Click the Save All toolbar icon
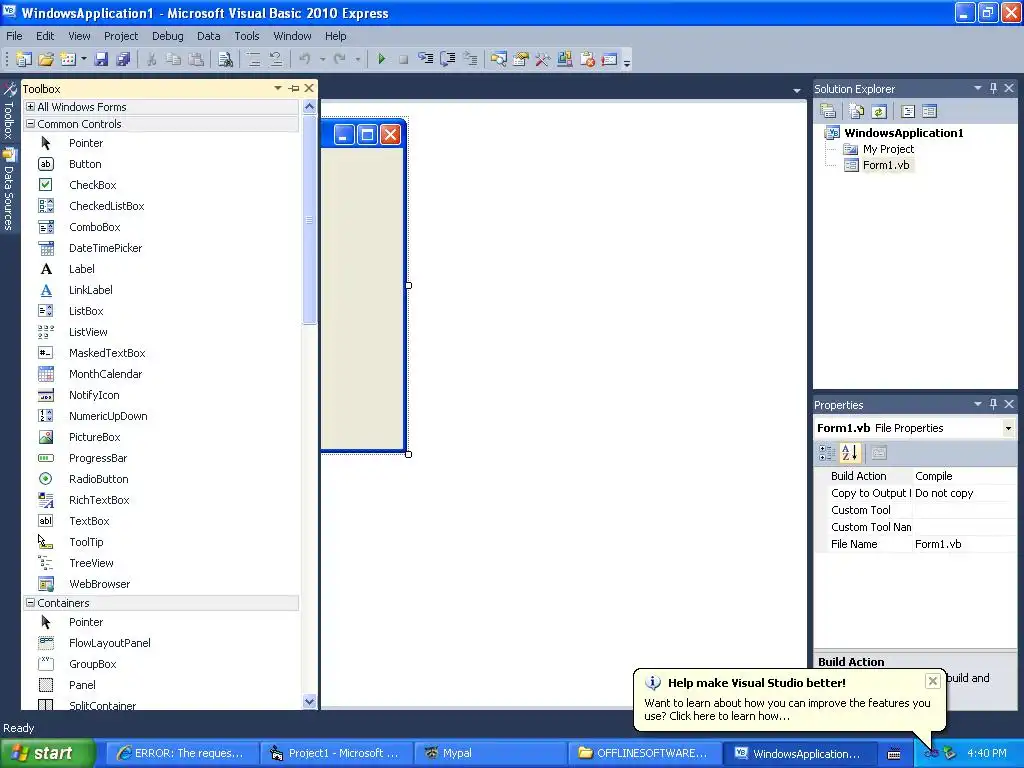 [123, 59]
